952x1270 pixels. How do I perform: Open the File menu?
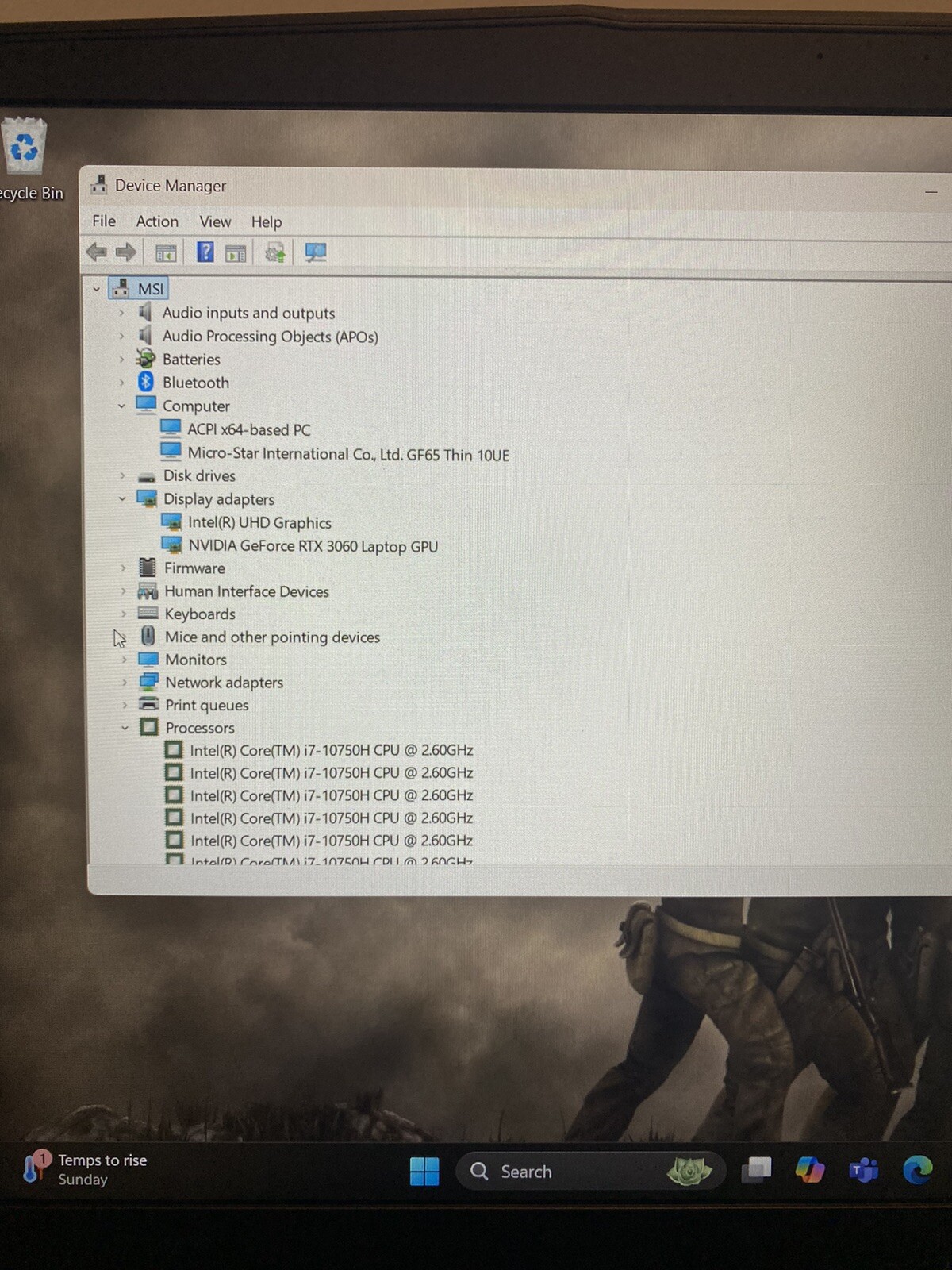pos(104,221)
